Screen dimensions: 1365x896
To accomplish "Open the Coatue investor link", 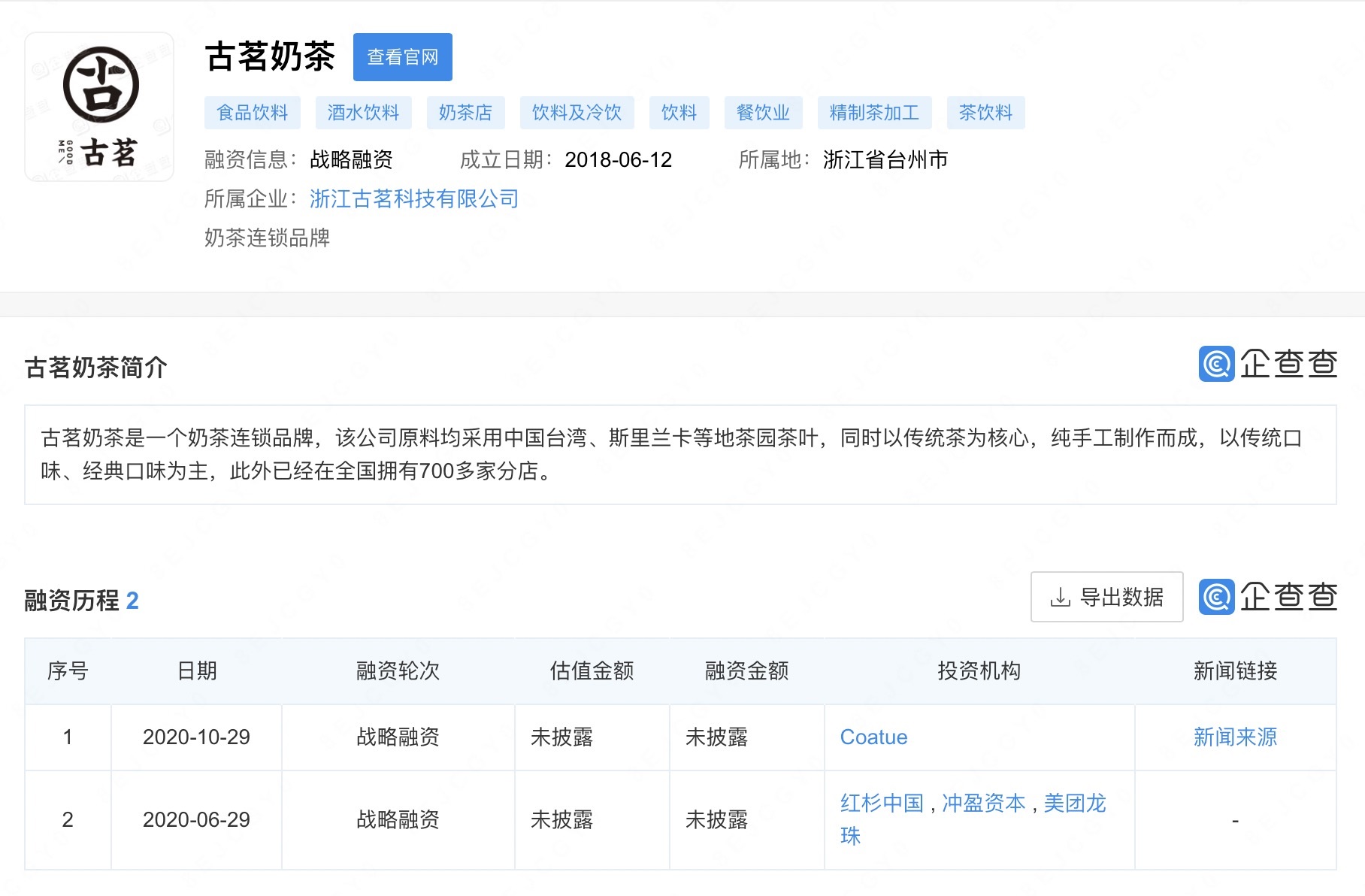I will (x=873, y=737).
